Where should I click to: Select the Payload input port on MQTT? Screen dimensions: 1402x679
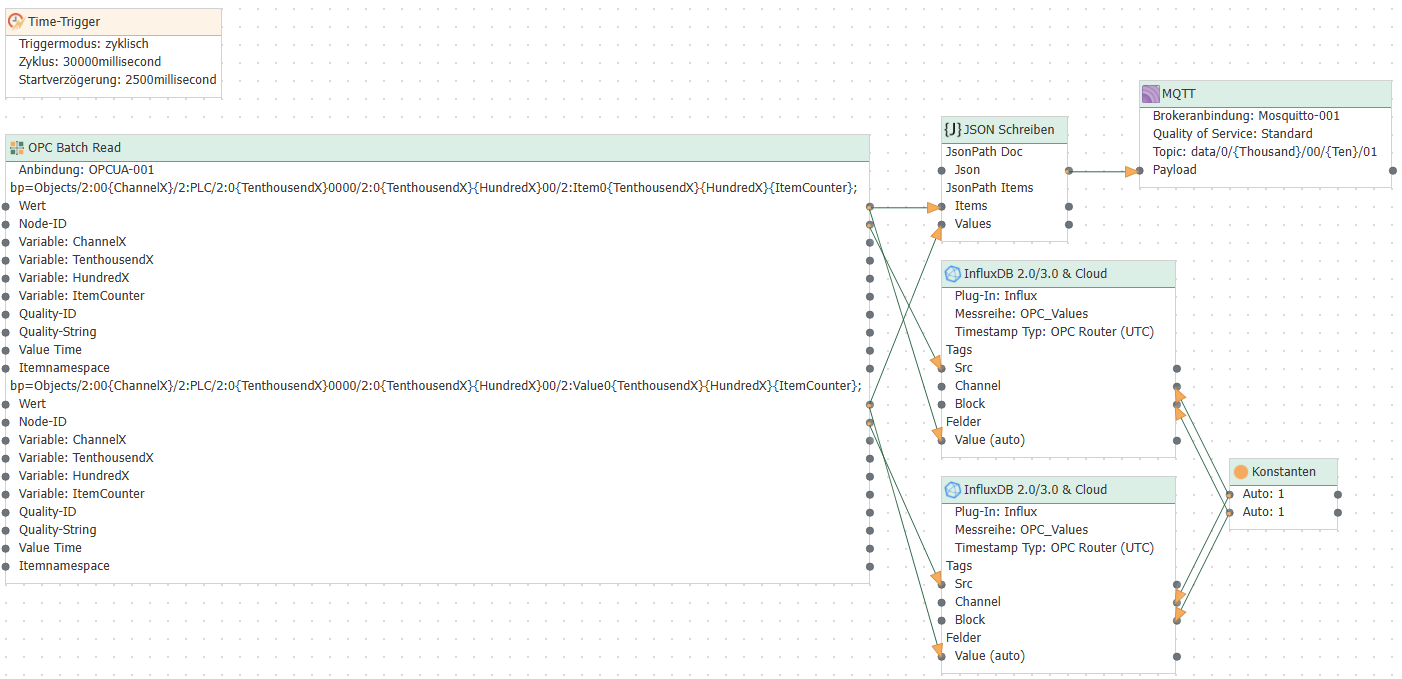pos(1139,171)
